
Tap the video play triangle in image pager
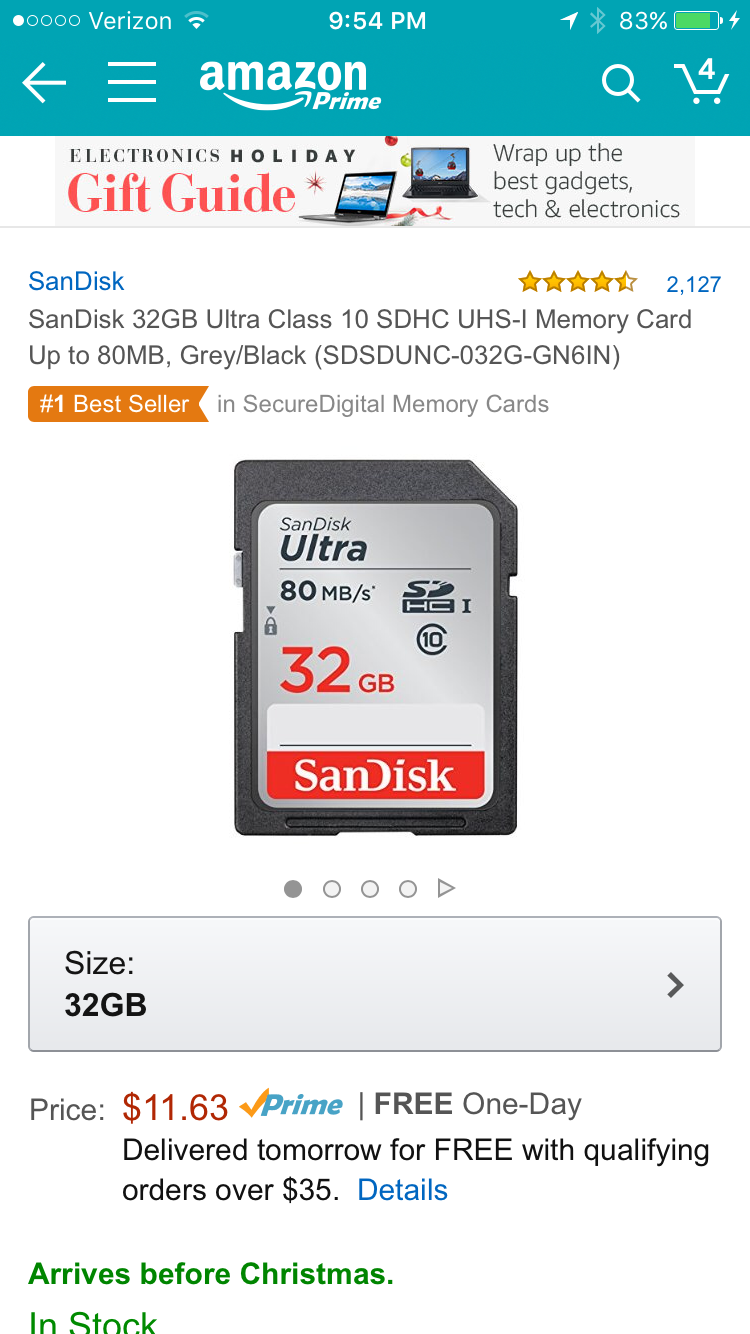(446, 888)
